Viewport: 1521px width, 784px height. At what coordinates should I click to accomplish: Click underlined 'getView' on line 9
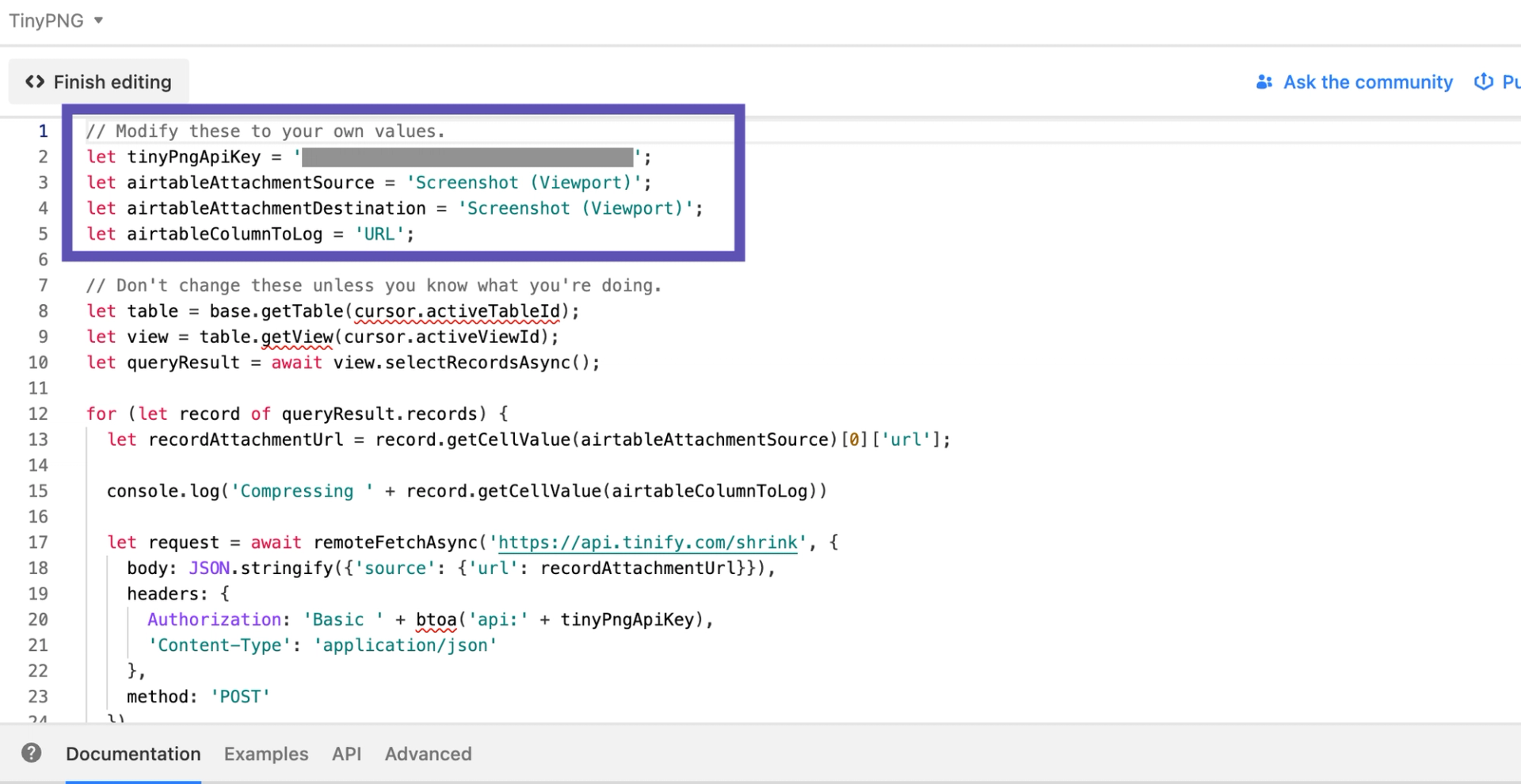297,337
